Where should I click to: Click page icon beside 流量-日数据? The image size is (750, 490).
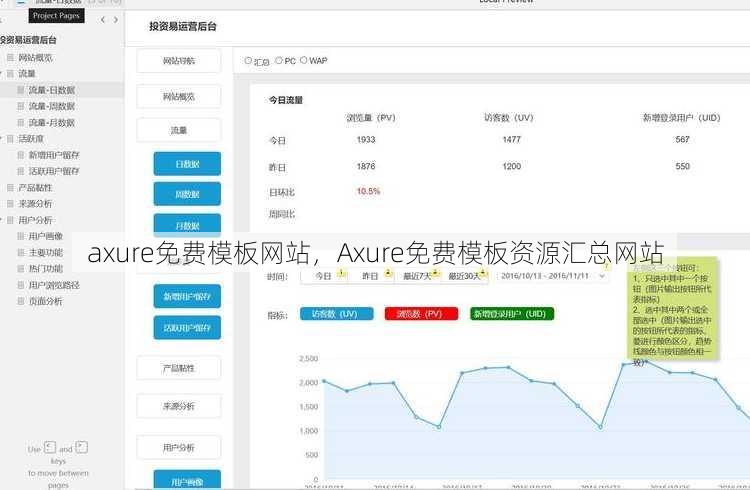coord(21,90)
